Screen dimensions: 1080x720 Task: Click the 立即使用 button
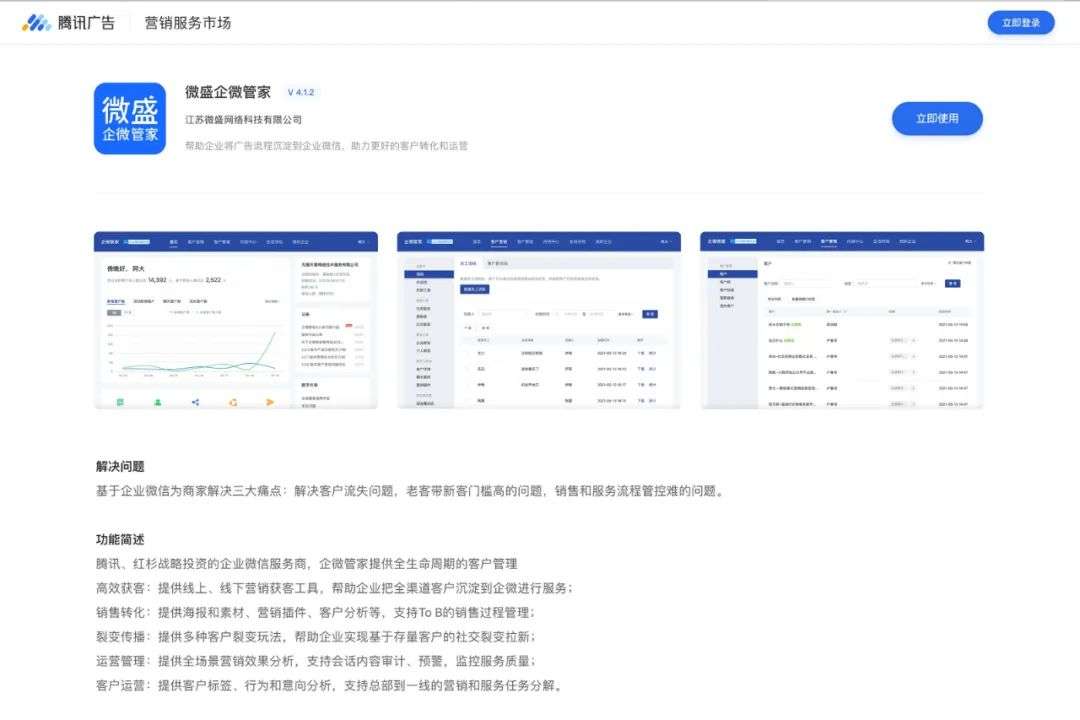(x=937, y=119)
